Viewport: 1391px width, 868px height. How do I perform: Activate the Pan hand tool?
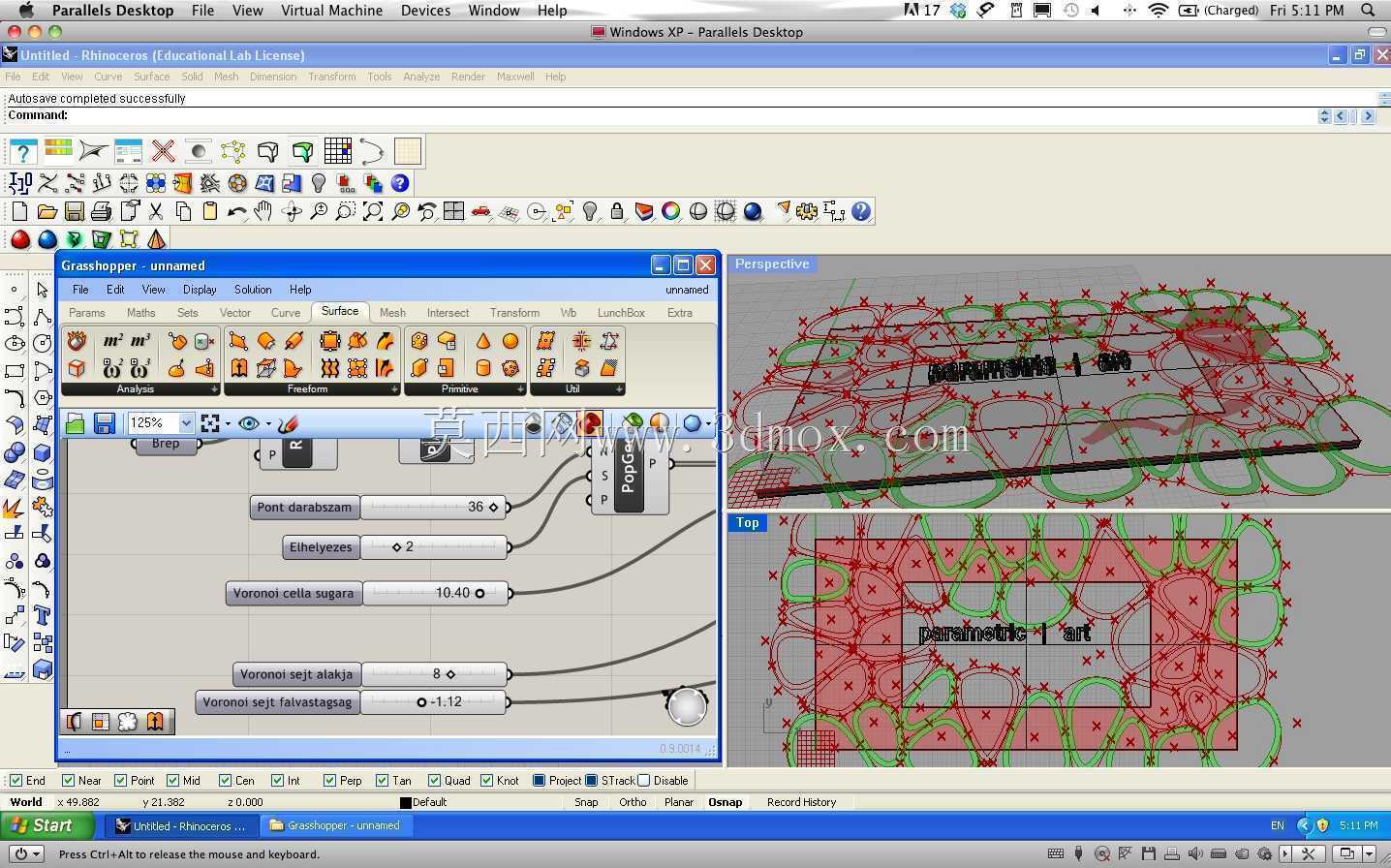tap(263, 211)
